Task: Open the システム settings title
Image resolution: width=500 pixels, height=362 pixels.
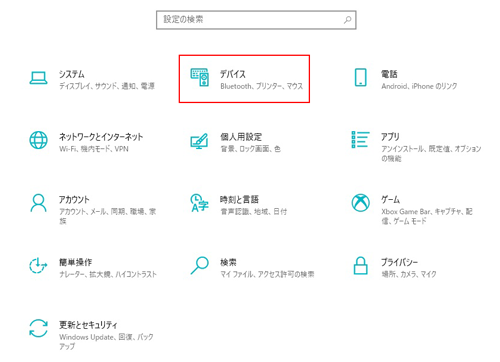Action: pos(72,74)
